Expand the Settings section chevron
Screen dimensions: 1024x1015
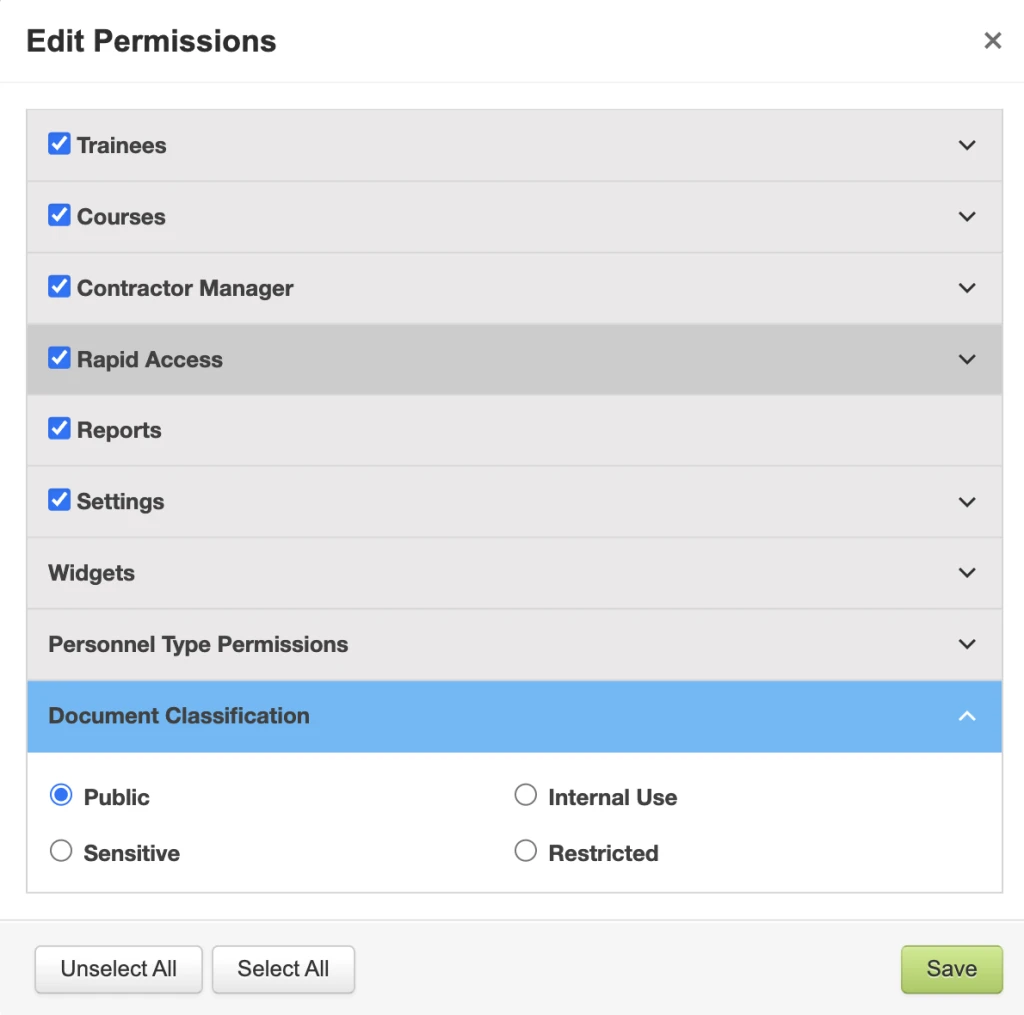pos(967,502)
